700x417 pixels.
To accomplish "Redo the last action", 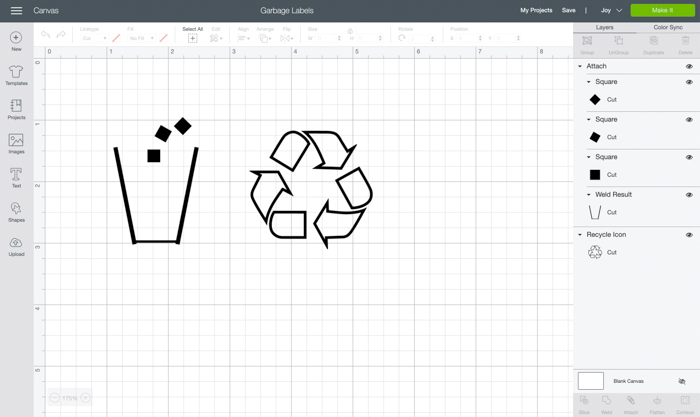I will 61,34.
